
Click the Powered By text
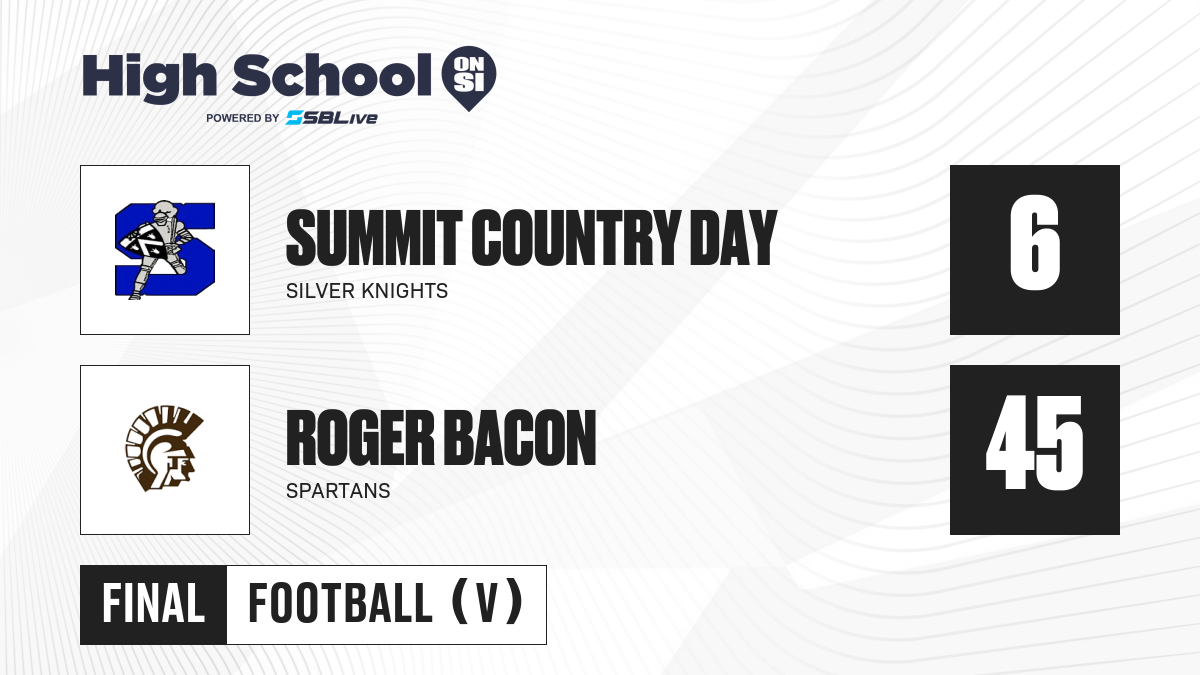tap(242, 118)
